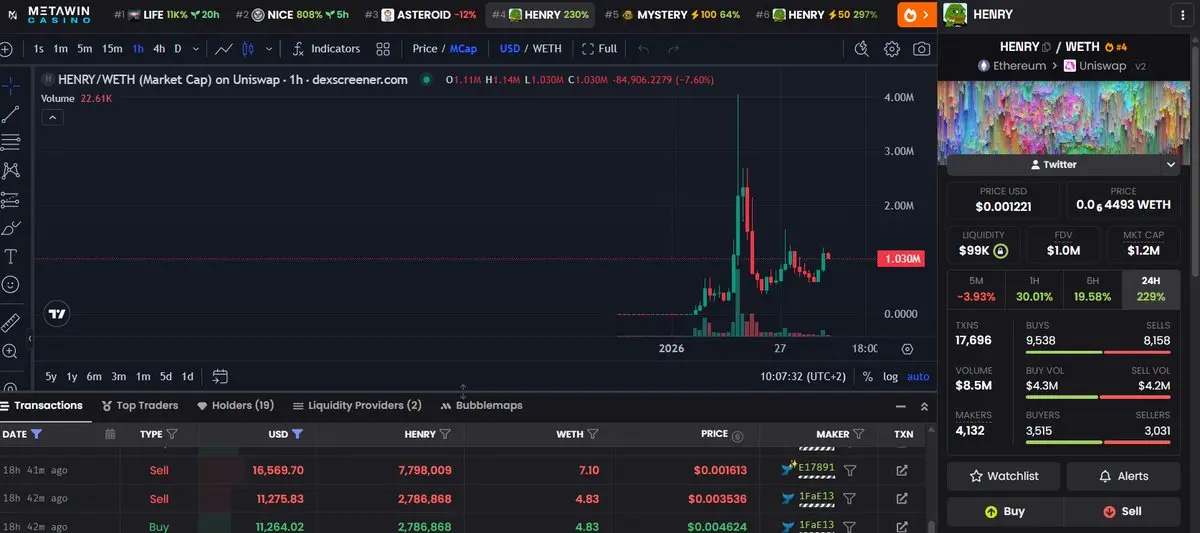
Task: Pick a date range using calendar icon
Action: click(x=110, y=435)
